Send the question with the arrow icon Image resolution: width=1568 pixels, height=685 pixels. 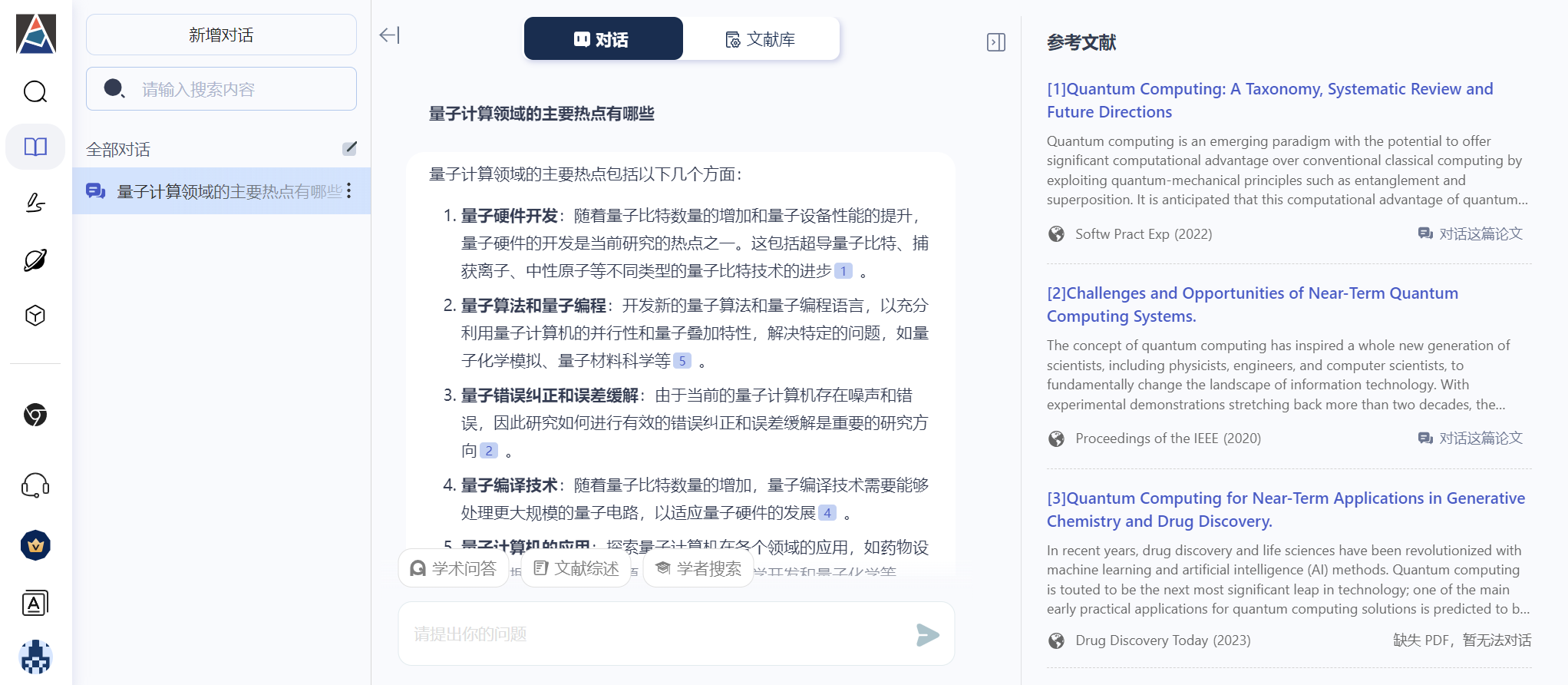(x=927, y=634)
